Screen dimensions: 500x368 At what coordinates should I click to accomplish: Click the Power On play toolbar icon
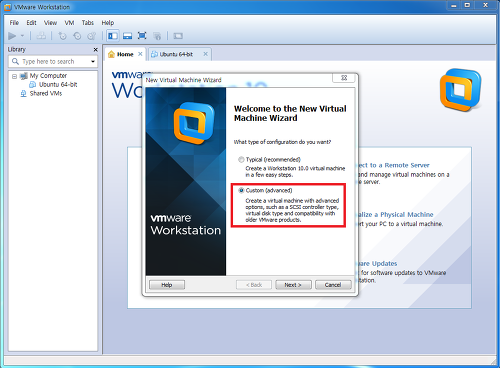pyautogui.click(x=12, y=36)
